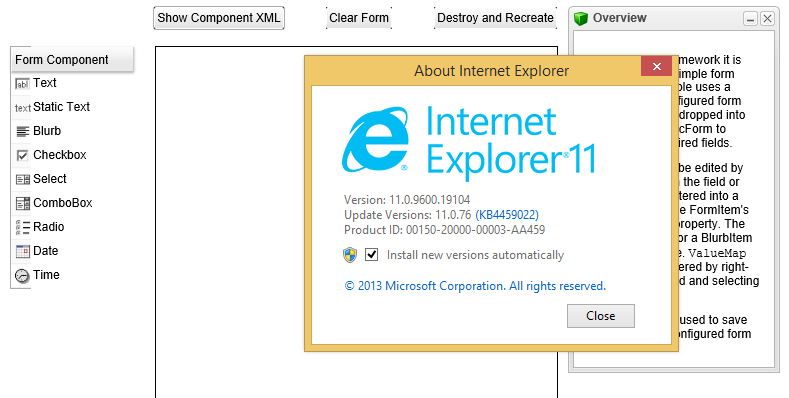The width and height of the screenshot is (789, 398).
Task: Select the Checkbox list row
Action: [x=72, y=155]
